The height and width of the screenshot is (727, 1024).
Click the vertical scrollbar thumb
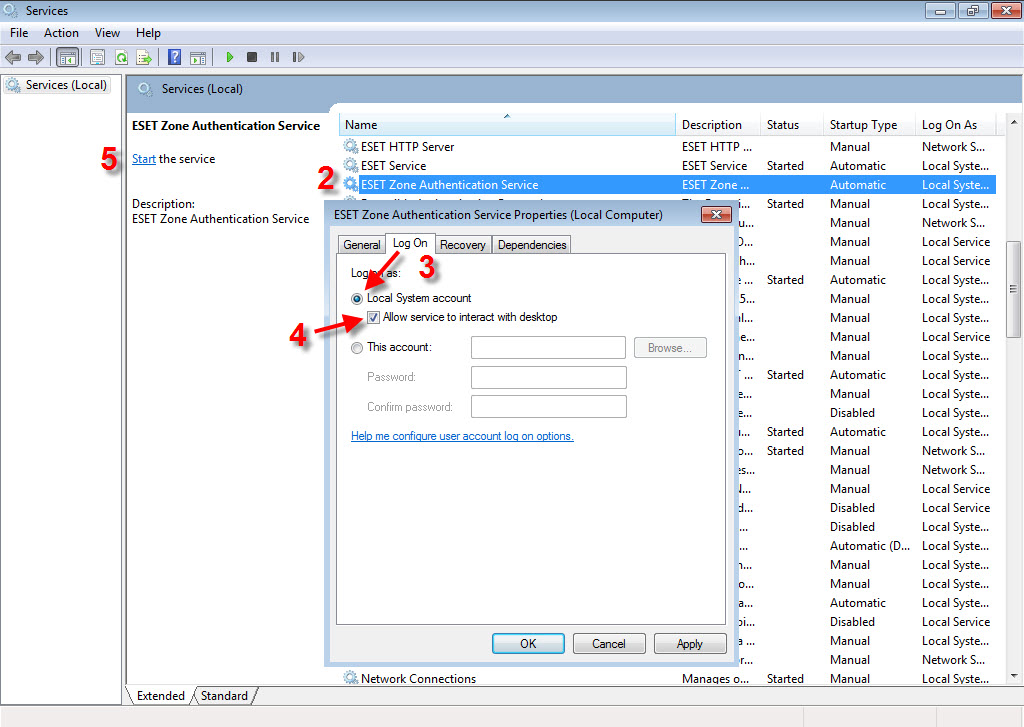[x=1014, y=289]
